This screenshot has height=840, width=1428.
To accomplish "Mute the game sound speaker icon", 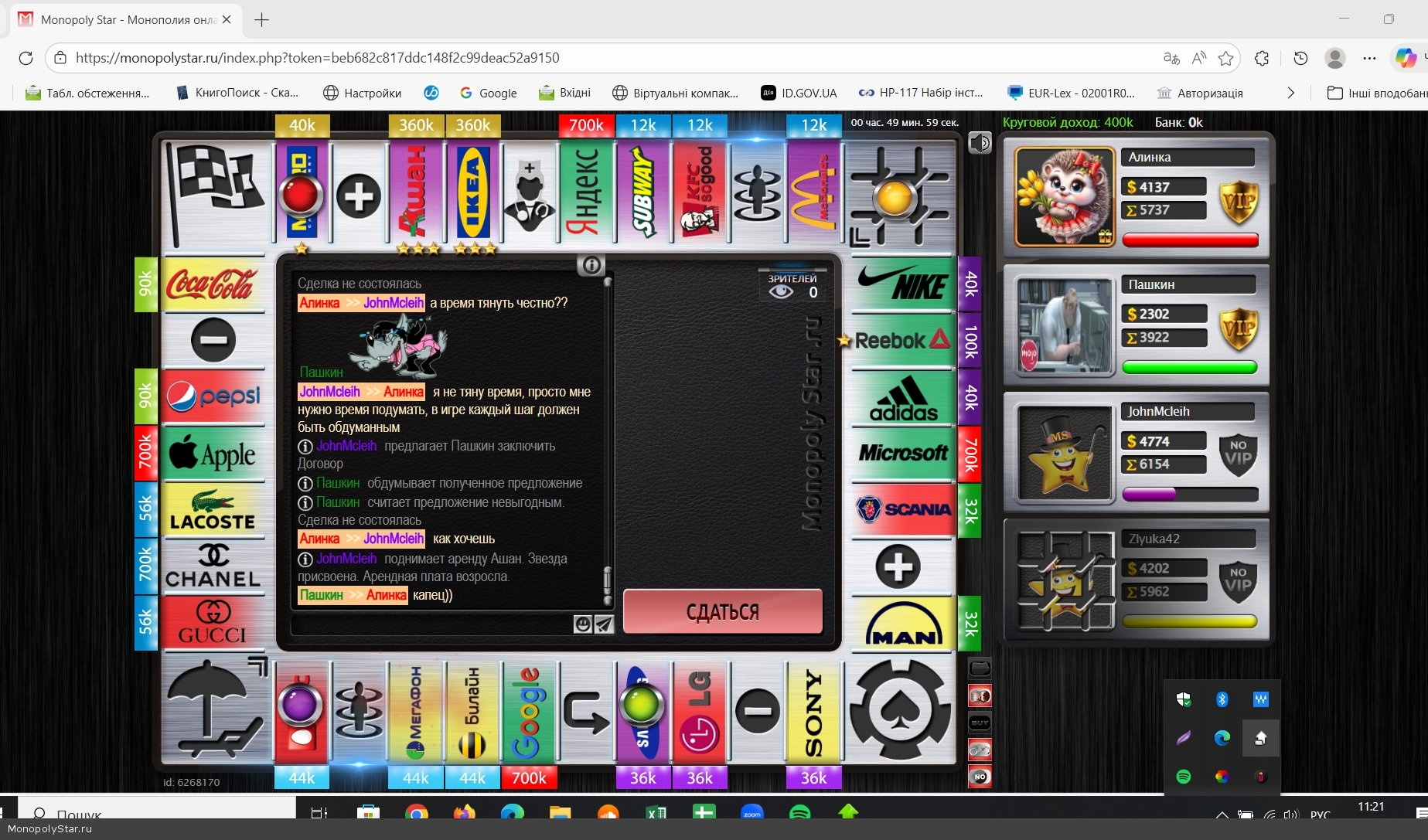I will pyautogui.click(x=980, y=143).
